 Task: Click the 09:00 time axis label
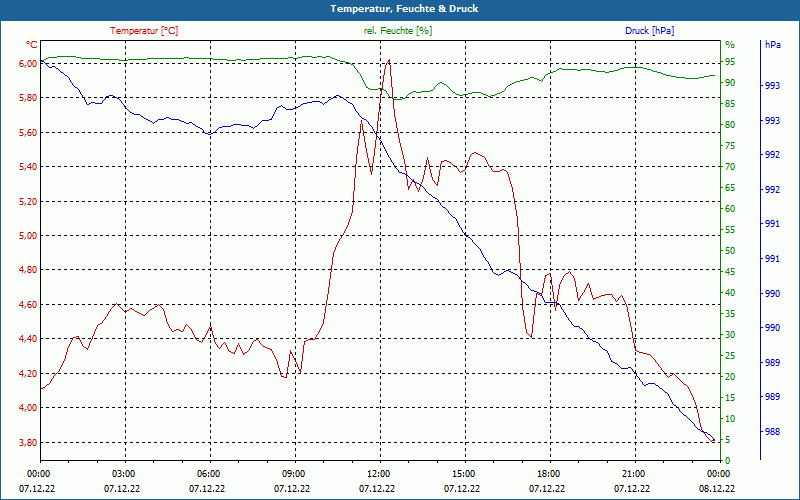[x=292, y=474]
